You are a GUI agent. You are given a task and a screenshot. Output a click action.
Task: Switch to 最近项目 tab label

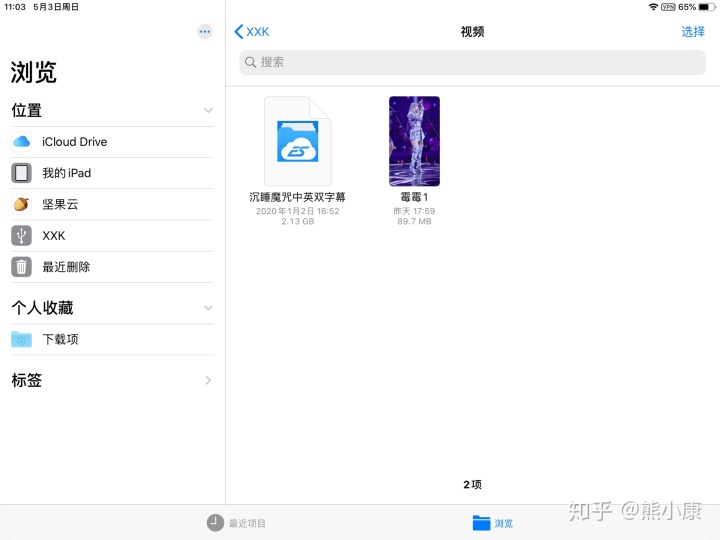click(247, 523)
